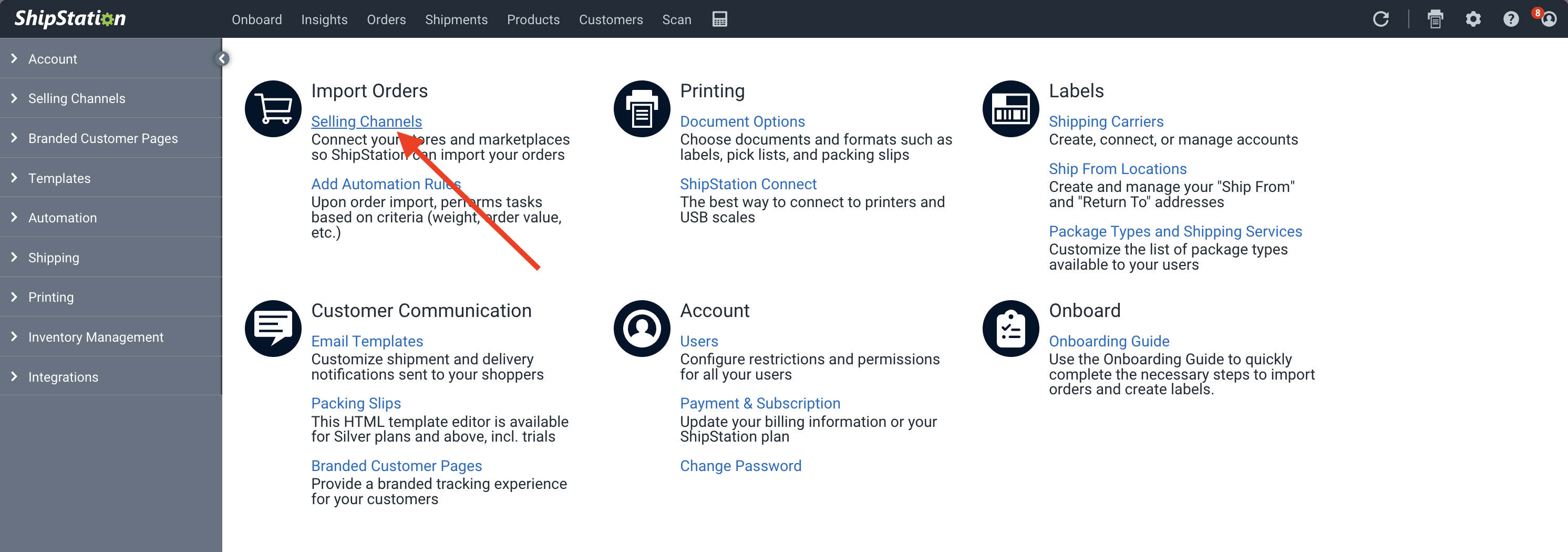Click the Onboard section heading
The width and height of the screenshot is (1568, 552).
[x=1085, y=311]
